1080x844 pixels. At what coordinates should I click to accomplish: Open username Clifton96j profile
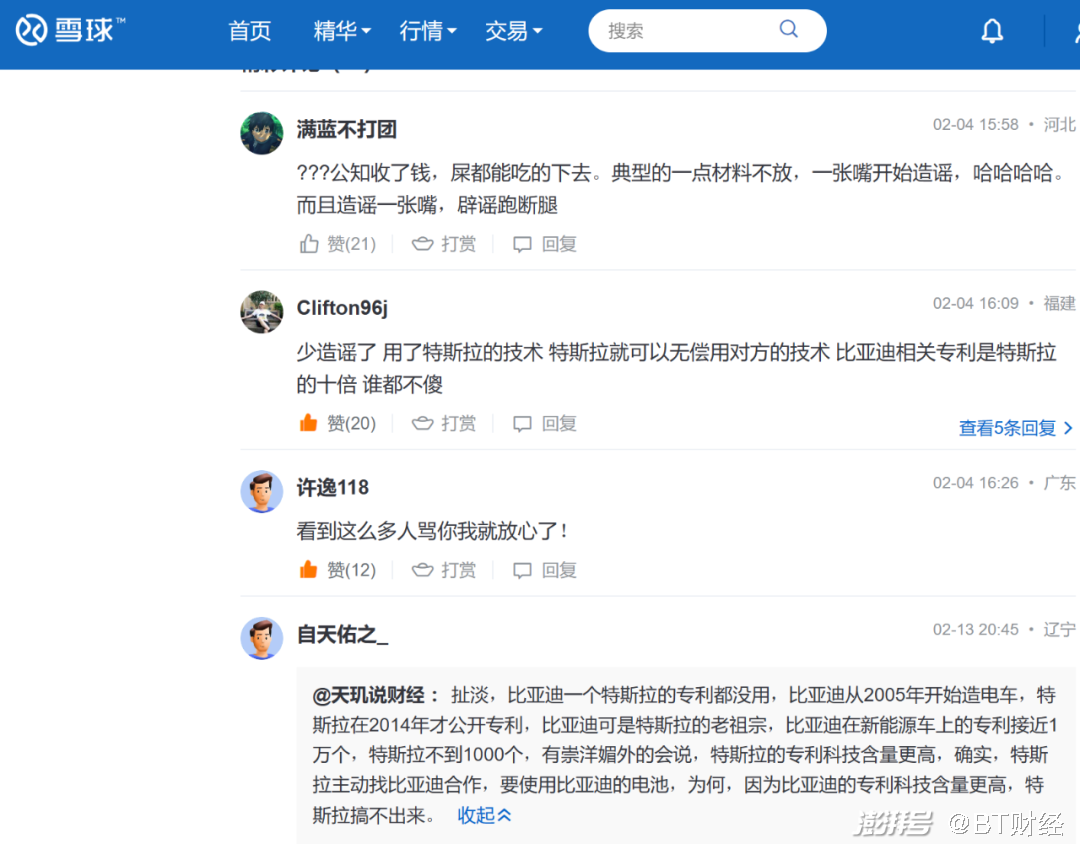[342, 307]
